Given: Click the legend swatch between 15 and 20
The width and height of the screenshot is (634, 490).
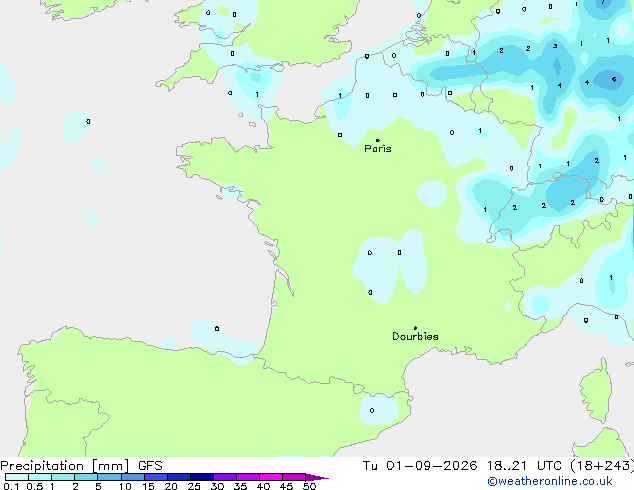Looking at the screenshot, I should (156, 477).
